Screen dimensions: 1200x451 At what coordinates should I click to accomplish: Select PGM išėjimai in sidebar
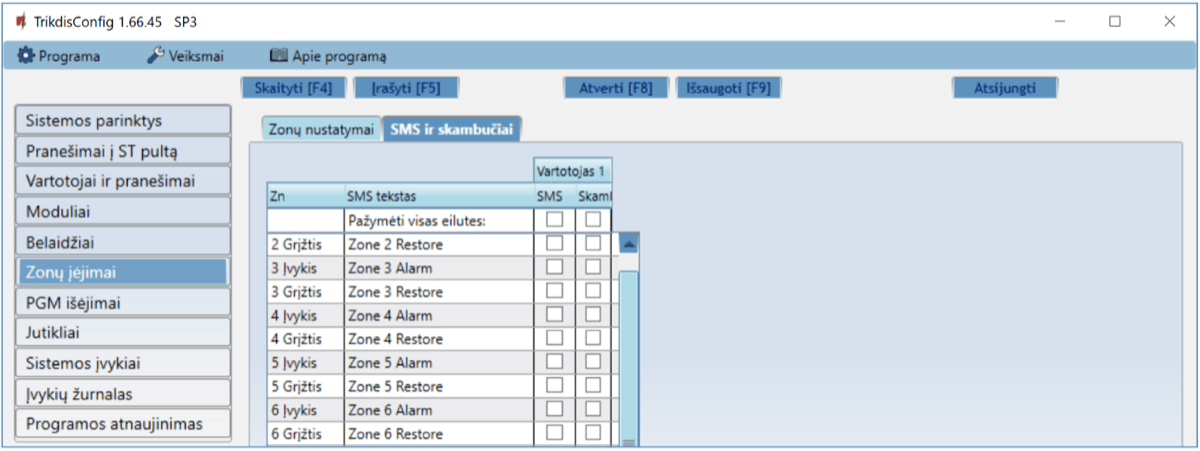(123, 302)
